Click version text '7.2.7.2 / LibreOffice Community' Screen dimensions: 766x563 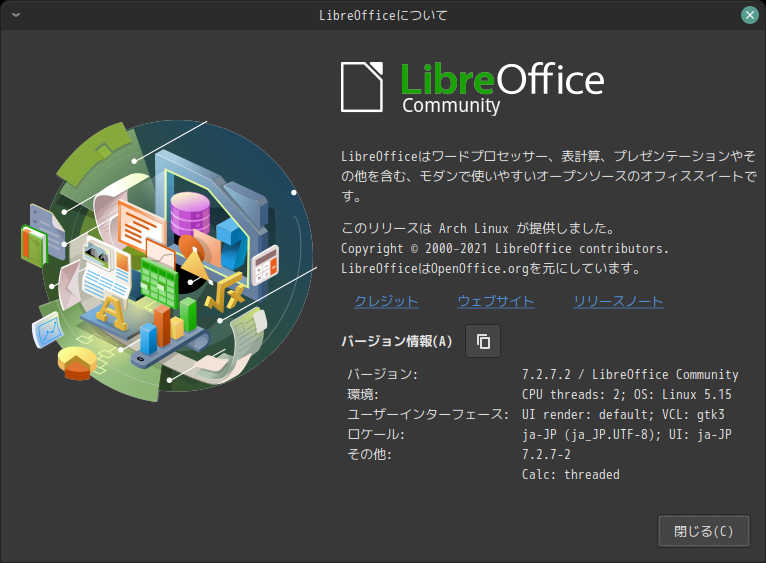pos(630,375)
